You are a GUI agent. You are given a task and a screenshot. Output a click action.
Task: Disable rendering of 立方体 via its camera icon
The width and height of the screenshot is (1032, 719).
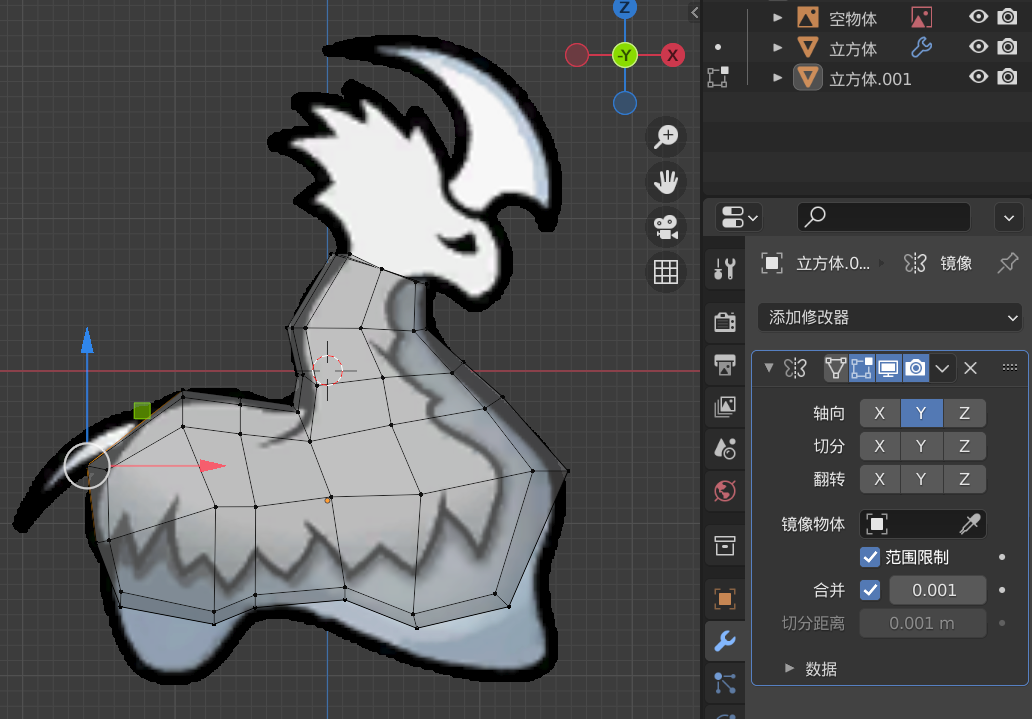click(1008, 47)
